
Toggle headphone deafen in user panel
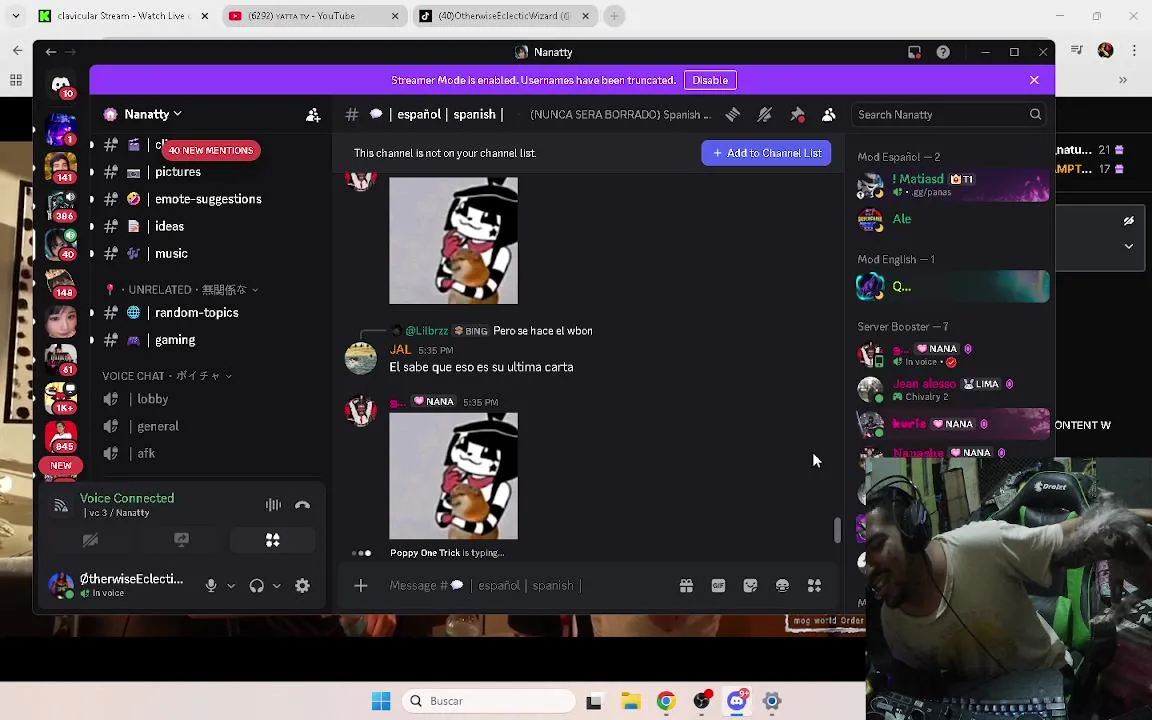pos(256,586)
